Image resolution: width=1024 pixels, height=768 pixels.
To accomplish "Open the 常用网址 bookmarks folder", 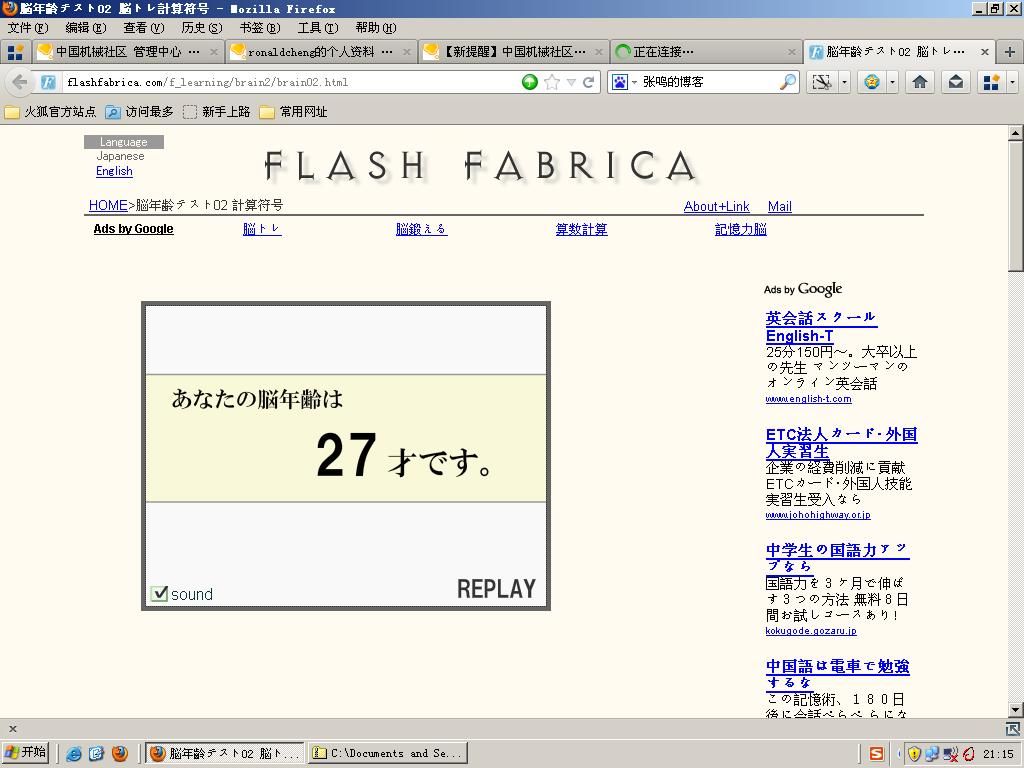I will pos(293,112).
